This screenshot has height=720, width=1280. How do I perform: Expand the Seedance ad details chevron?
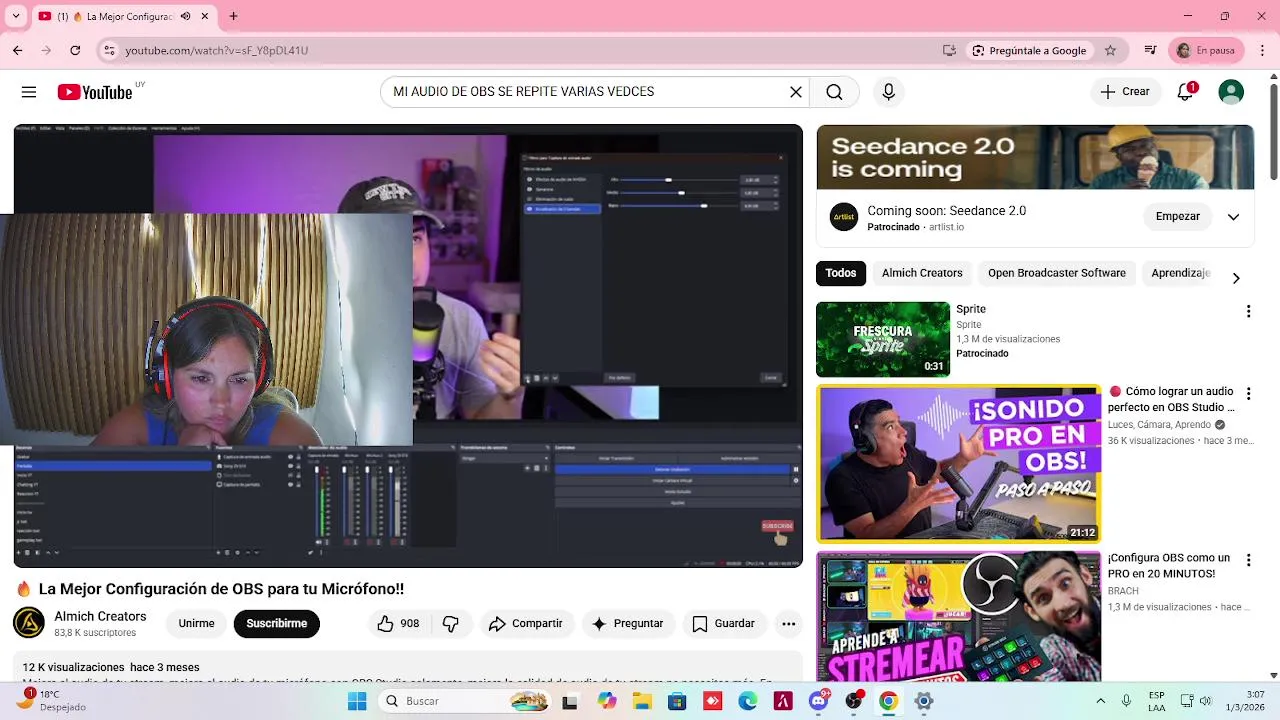tap(1233, 217)
